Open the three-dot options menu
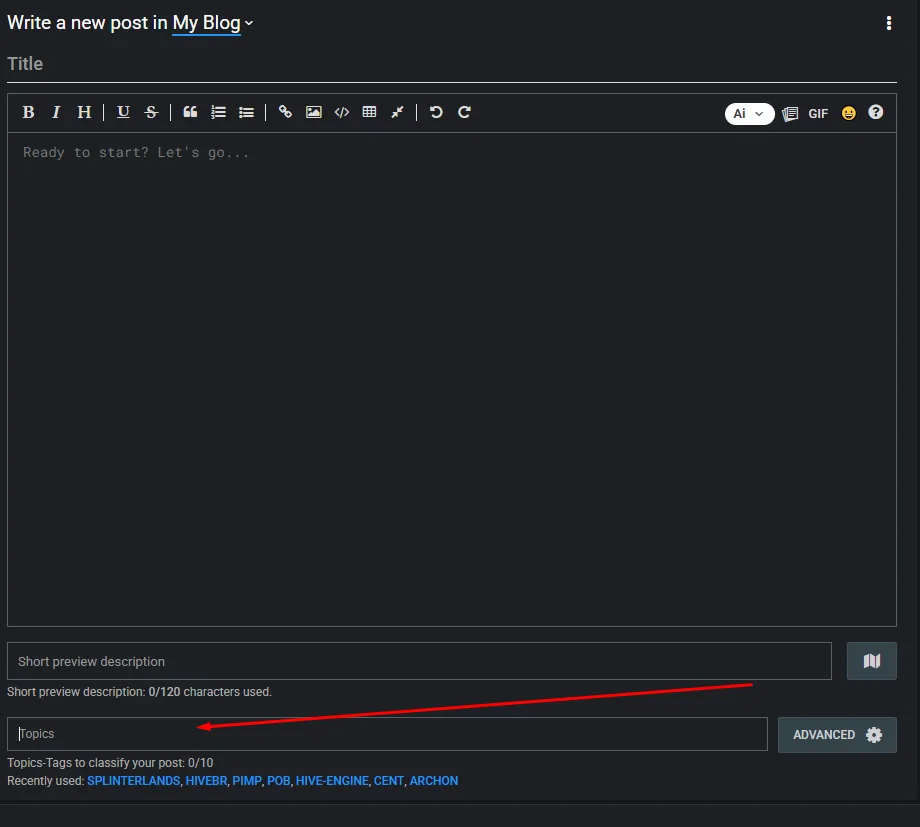This screenshot has height=827, width=920. click(889, 23)
